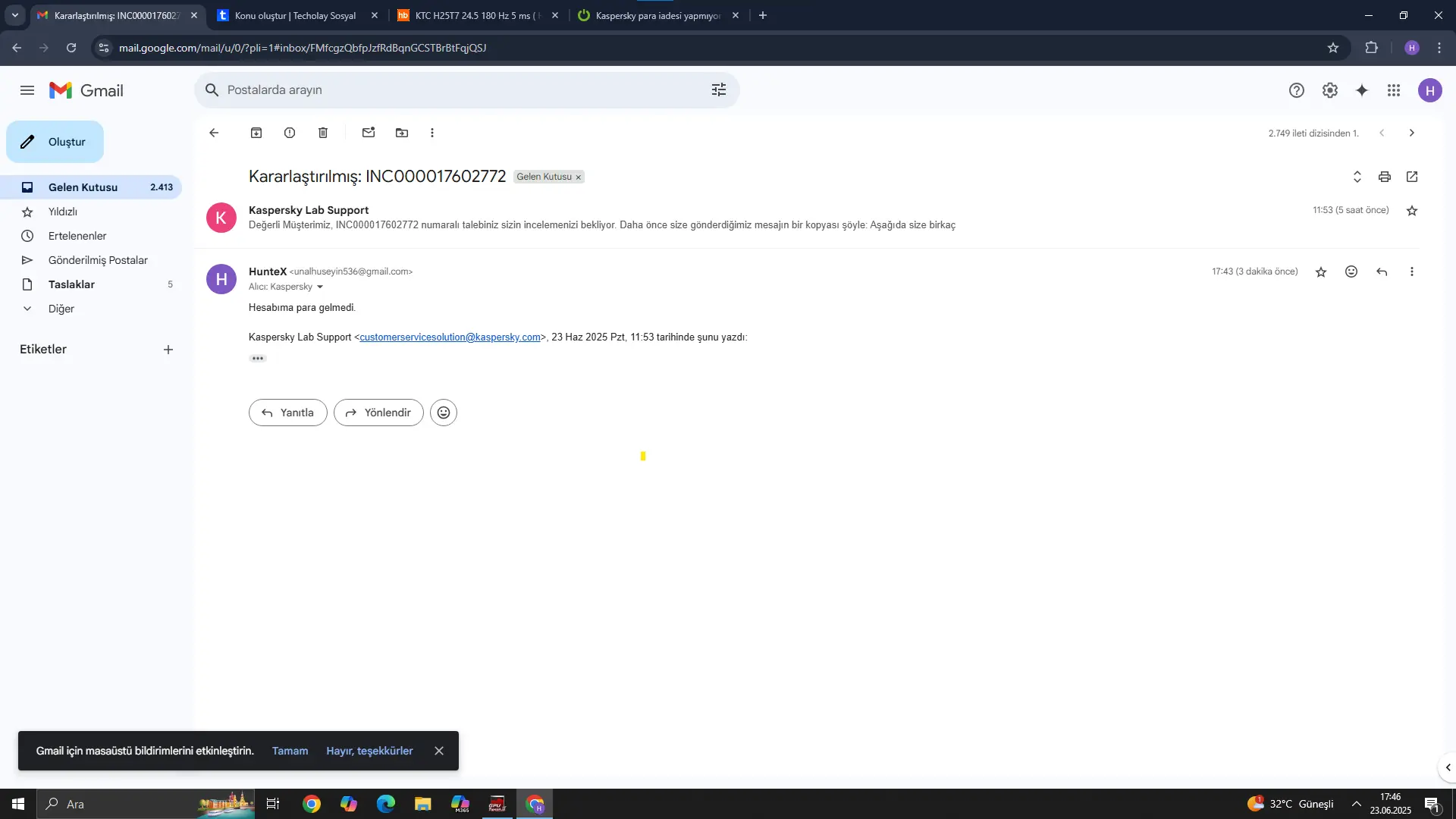Open the Windows notification center

click(1432, 804)
